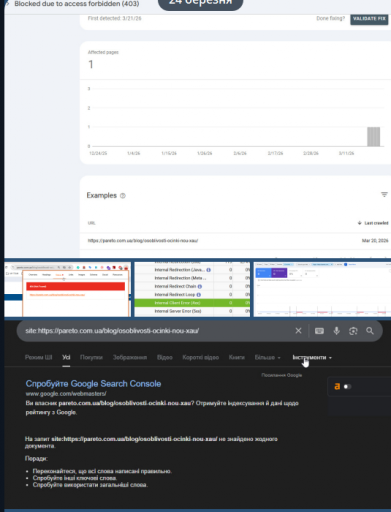Image resolution: width=391 pixels, height=512 pixels.
Task: Select the First detected 3/21/26 text
Action: click(x=115, y=18)
